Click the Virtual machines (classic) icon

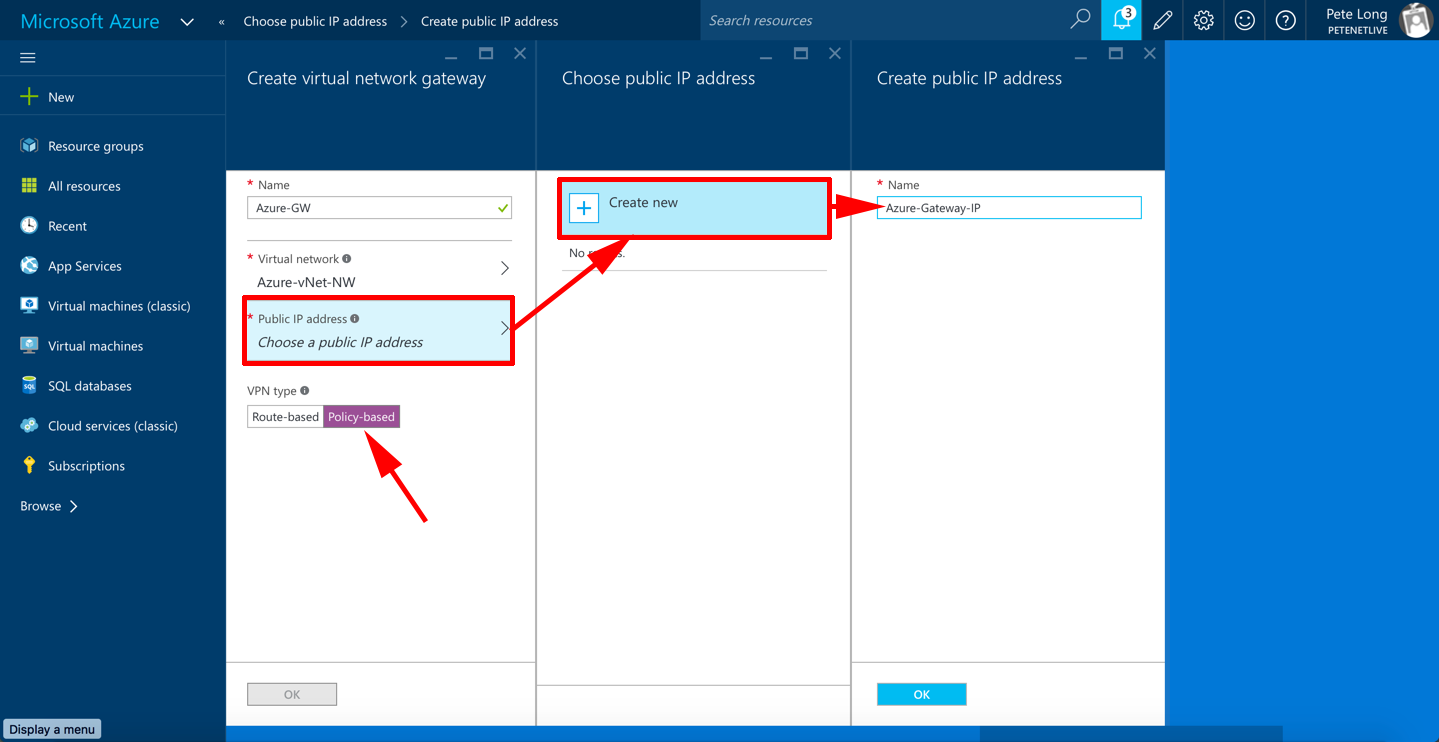tap(29, 306)
